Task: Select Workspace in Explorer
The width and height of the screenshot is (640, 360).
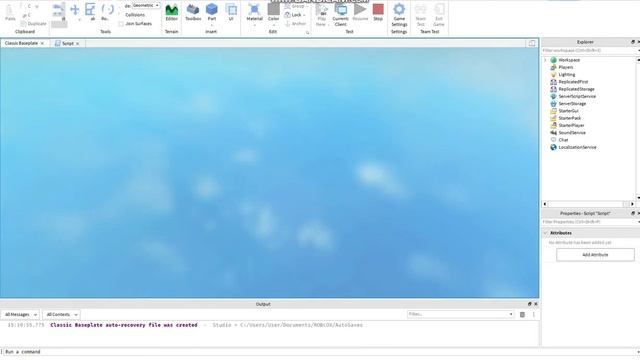Action: coord(569,60)
